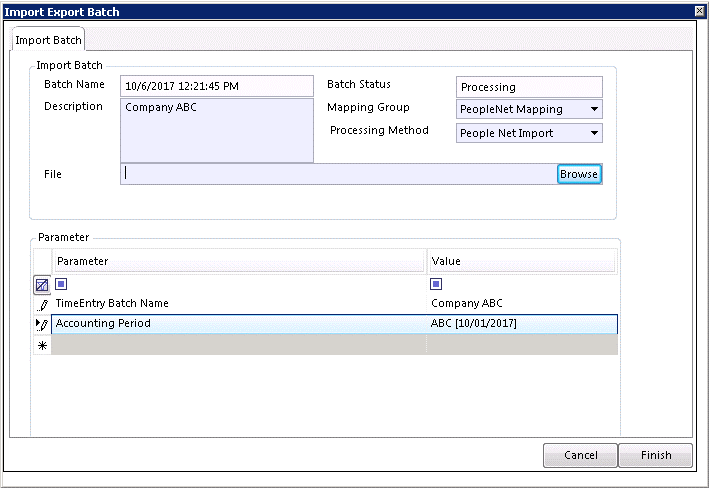Click the Batch Status label
The image size is (709, 488).
coord(359,84)
